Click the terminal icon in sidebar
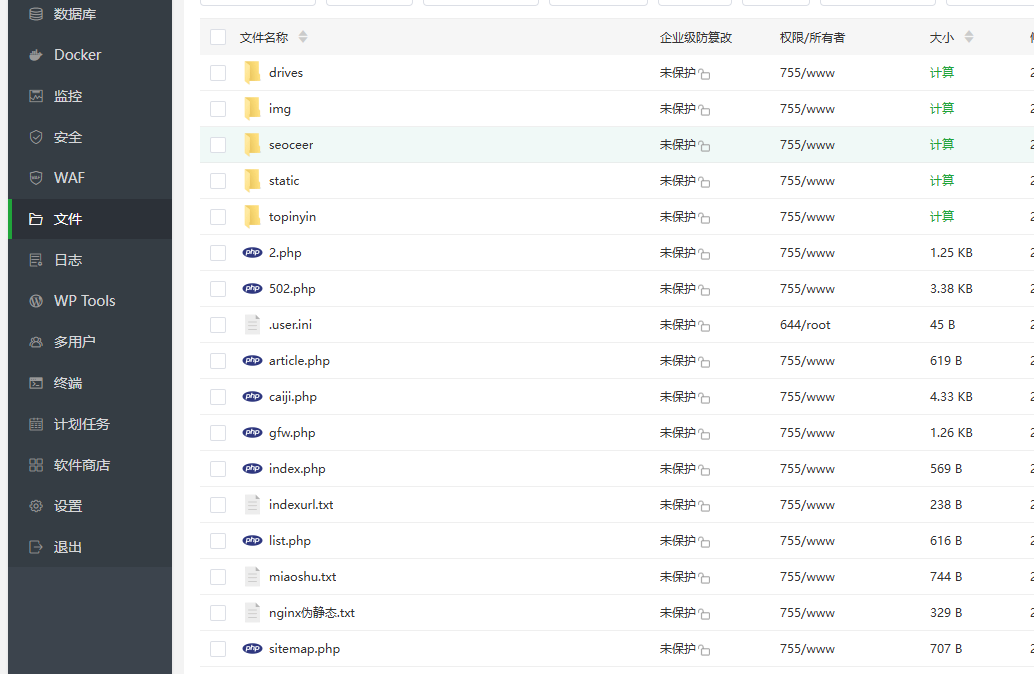The height and width of the screenshot is (674, 1034). coord(36,383)
